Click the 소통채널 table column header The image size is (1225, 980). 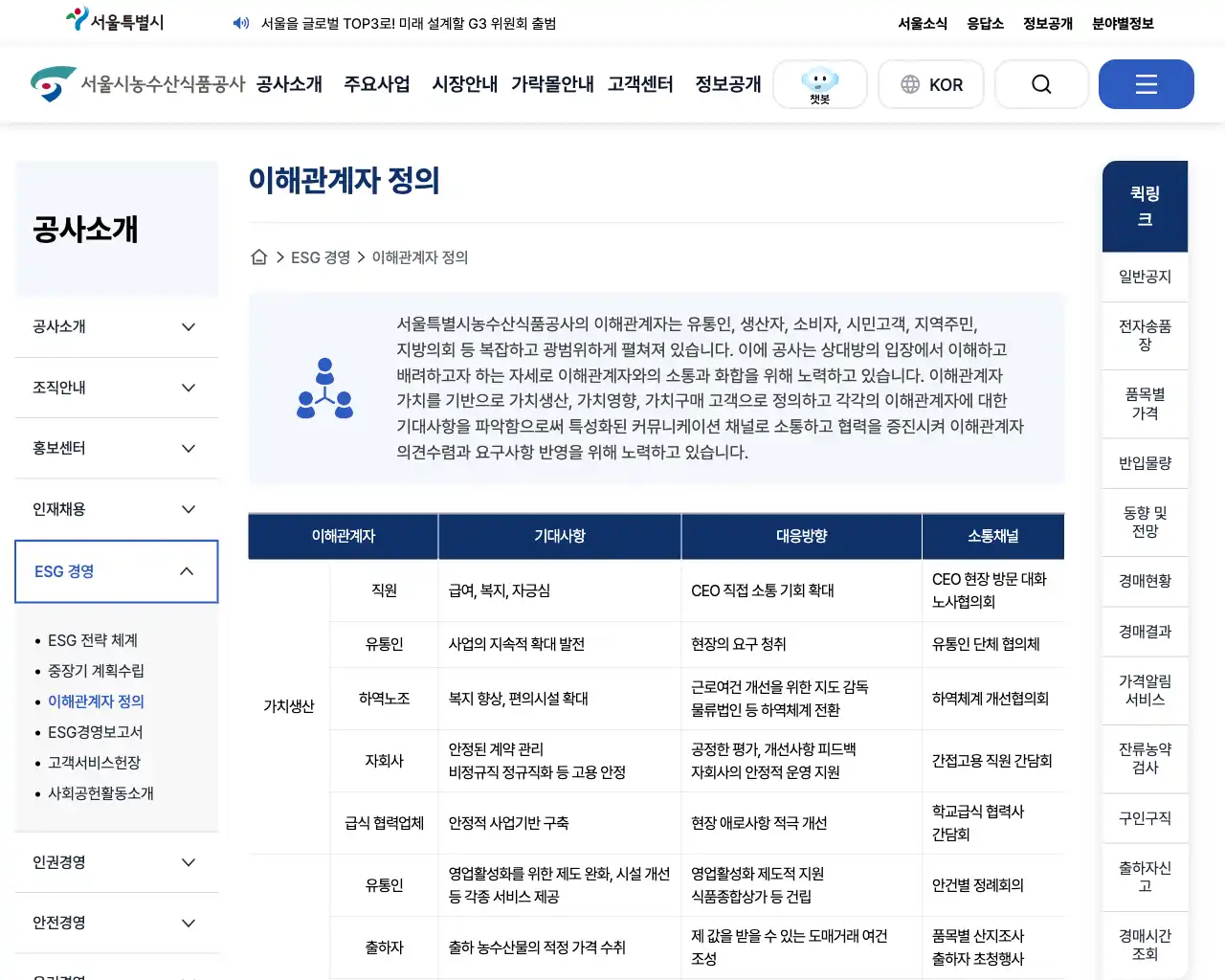[993, 536]
